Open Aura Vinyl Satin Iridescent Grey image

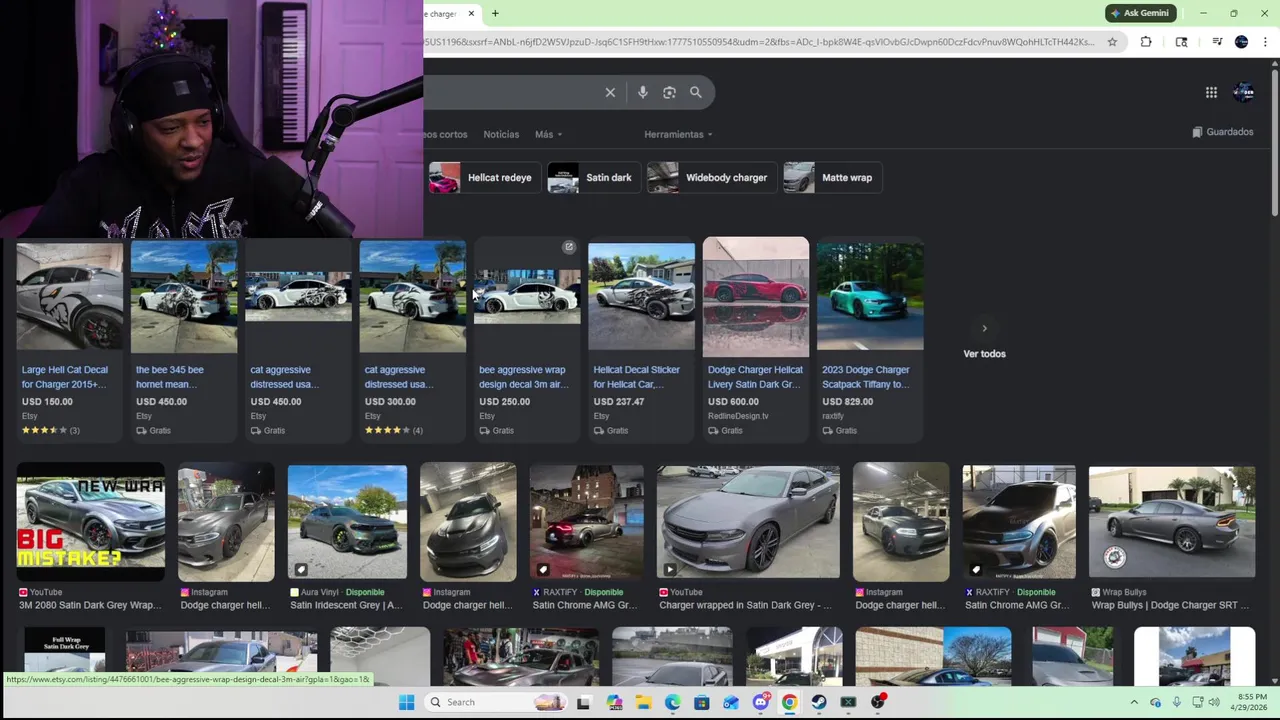347,521
